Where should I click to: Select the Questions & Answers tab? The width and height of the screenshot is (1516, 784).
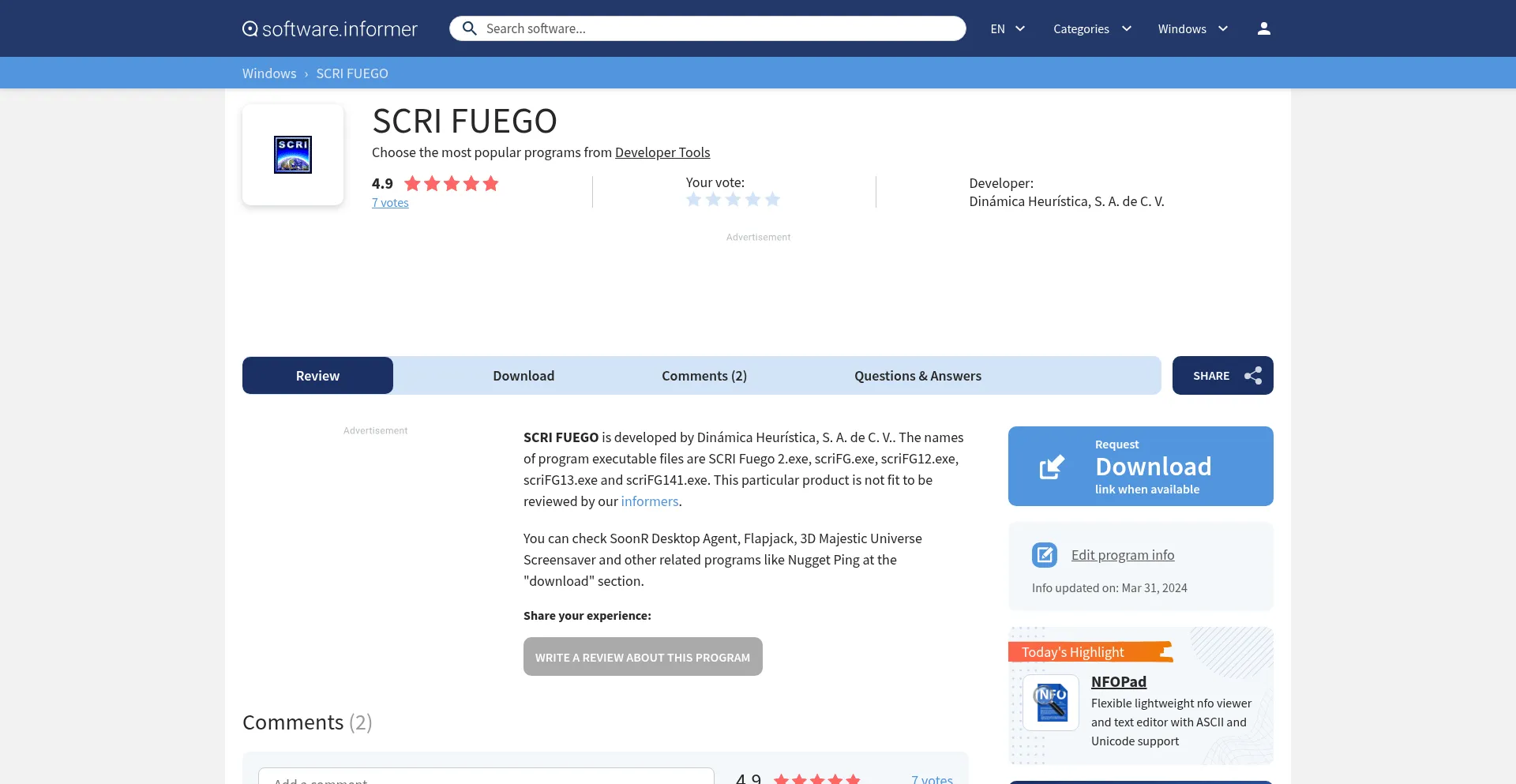pyautogui.click(x=917, y=376)
